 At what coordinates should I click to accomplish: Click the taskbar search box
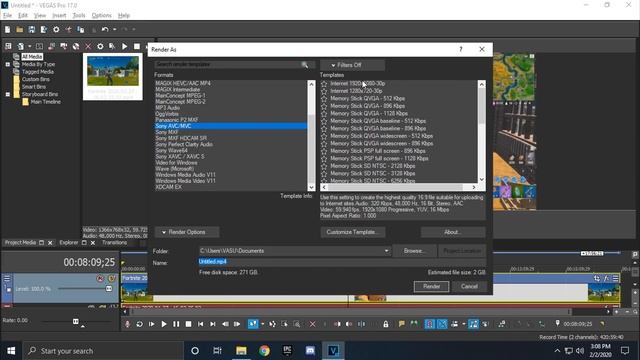click(x=103, y=351)
